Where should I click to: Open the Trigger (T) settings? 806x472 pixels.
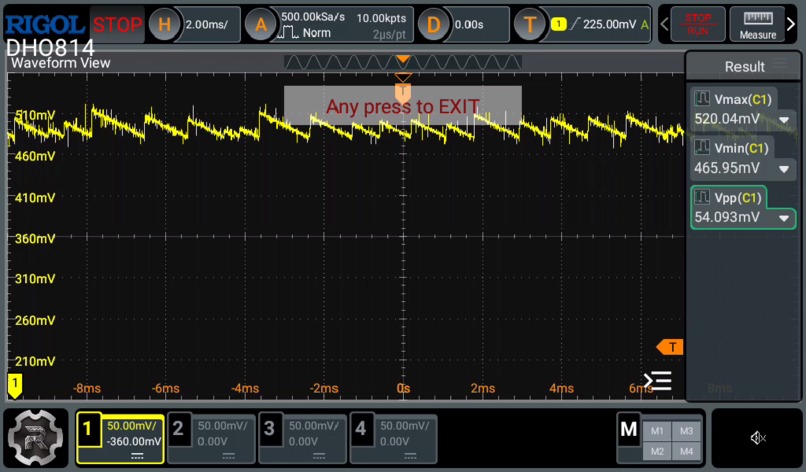530,24
